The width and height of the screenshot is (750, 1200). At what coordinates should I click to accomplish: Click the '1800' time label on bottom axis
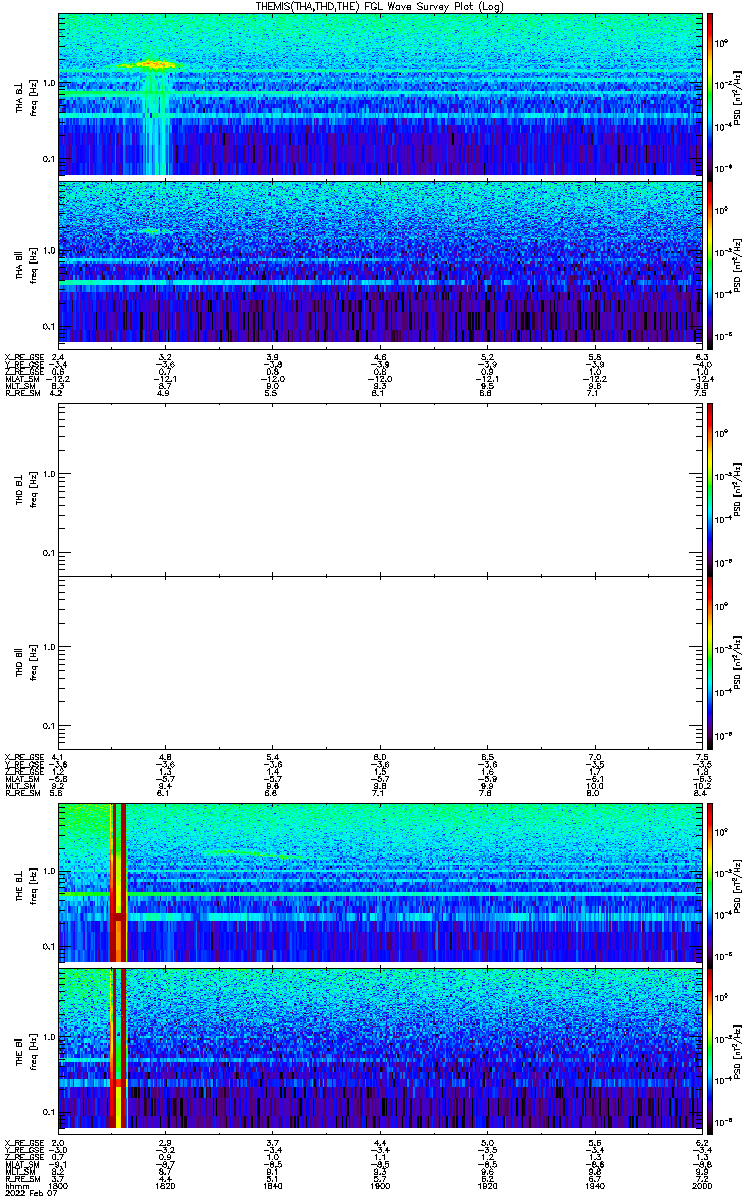point(59,1186)
